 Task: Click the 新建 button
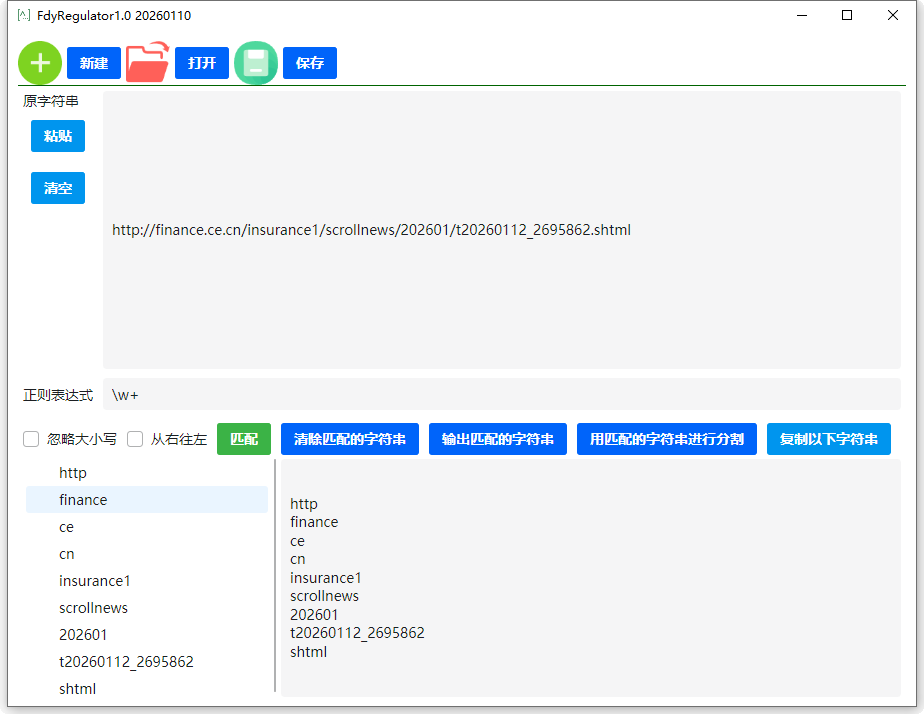click(x=94, y=63)
